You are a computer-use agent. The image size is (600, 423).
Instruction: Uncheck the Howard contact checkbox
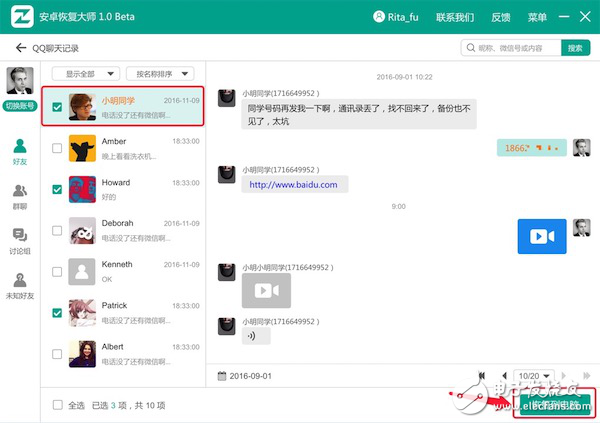tap(57, 189)
